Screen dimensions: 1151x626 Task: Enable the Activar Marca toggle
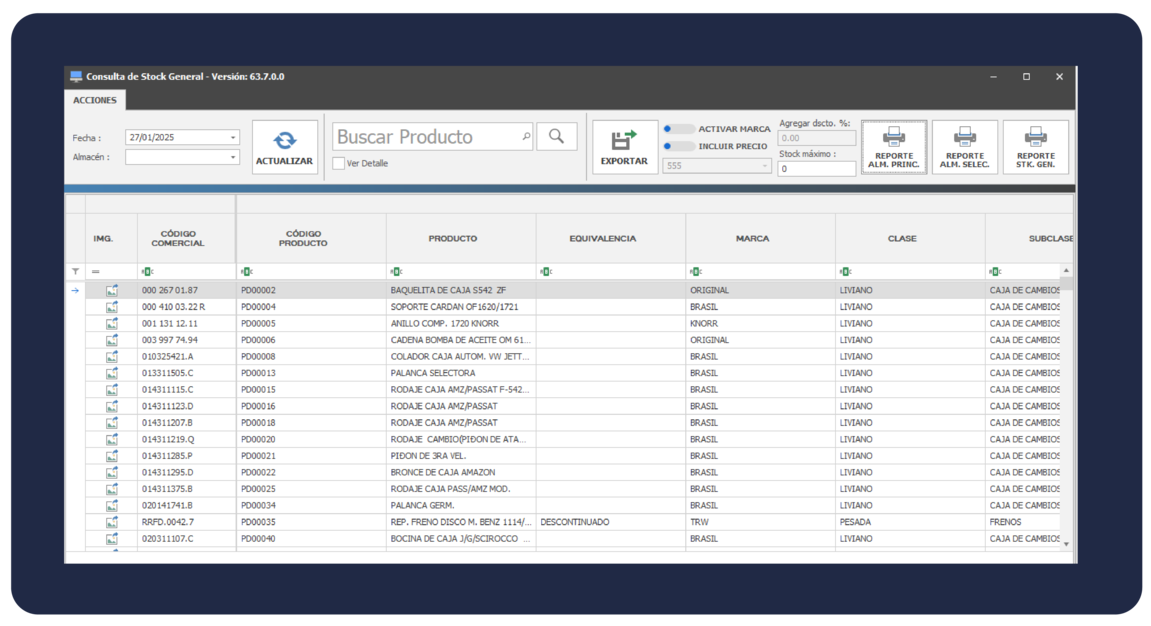coord(679,129)
